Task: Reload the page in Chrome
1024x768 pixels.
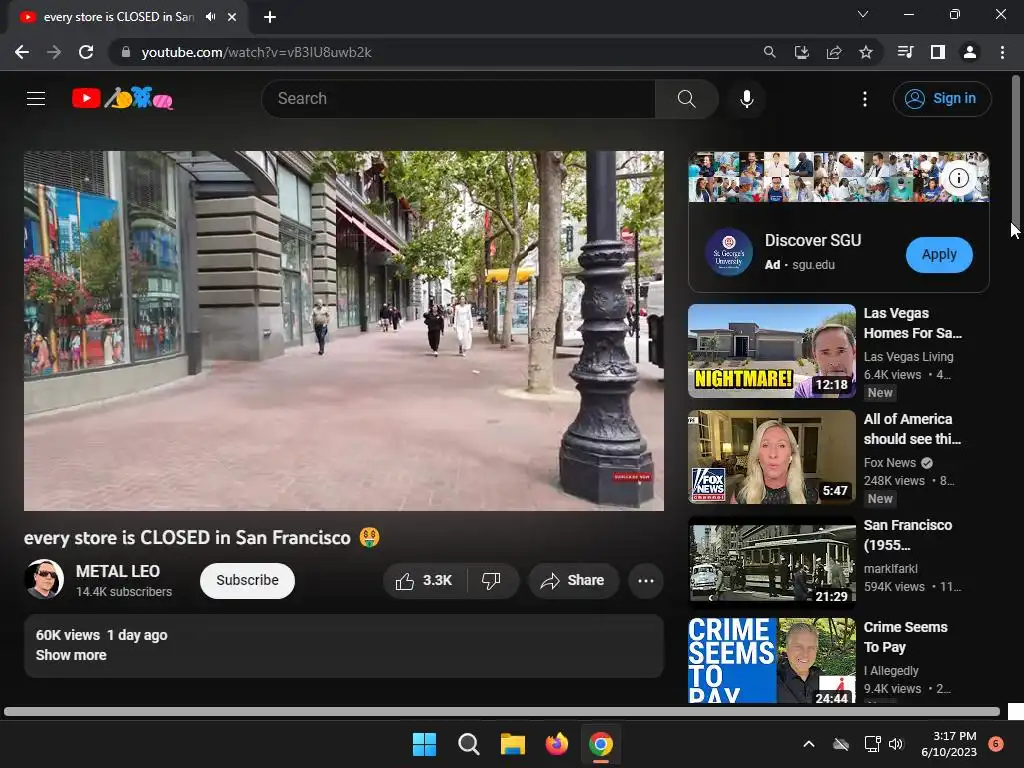Action: click(86, 52)
